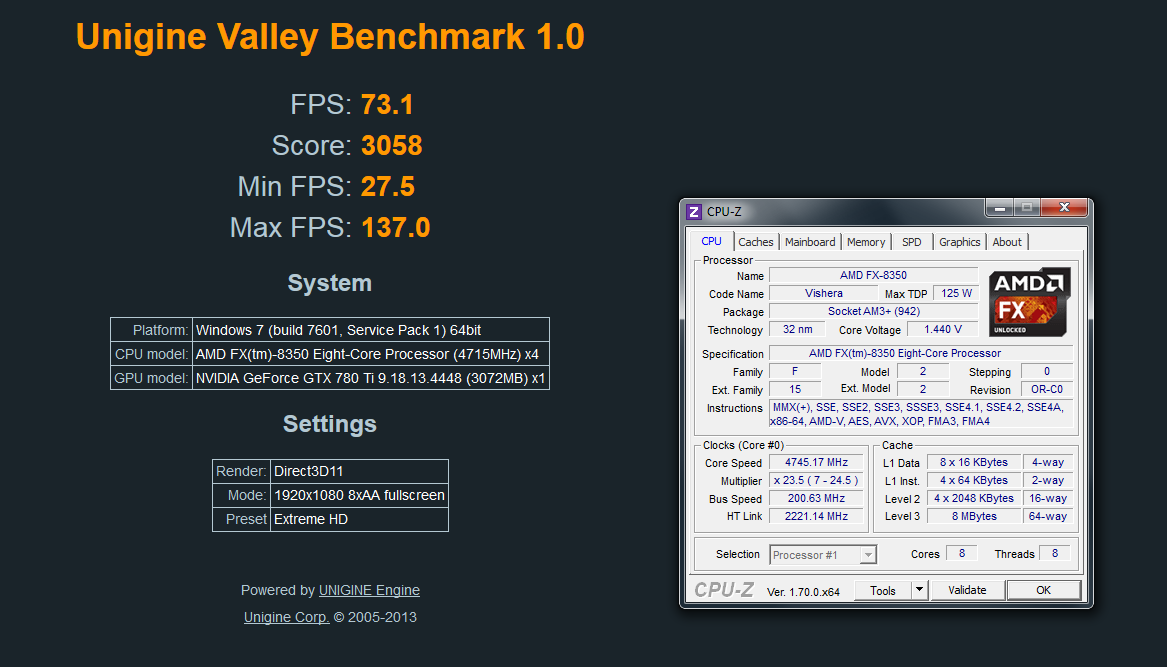Open the Caches tab
Screen dimensions: 1167x667
coord(755,242)
